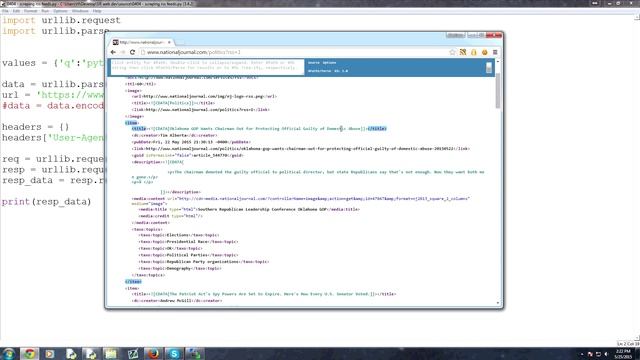640x360 pixels.
Task: Click the headers = {} line in IDLE
Action: (36, 127)
